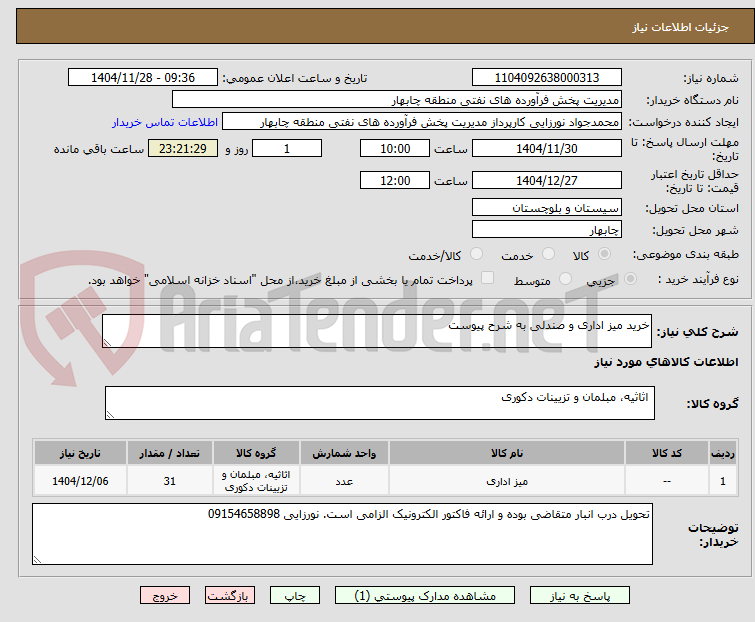Click the ردیف column header
The image size is (755, 622).
pyautogui.click(x=723, y=453)
